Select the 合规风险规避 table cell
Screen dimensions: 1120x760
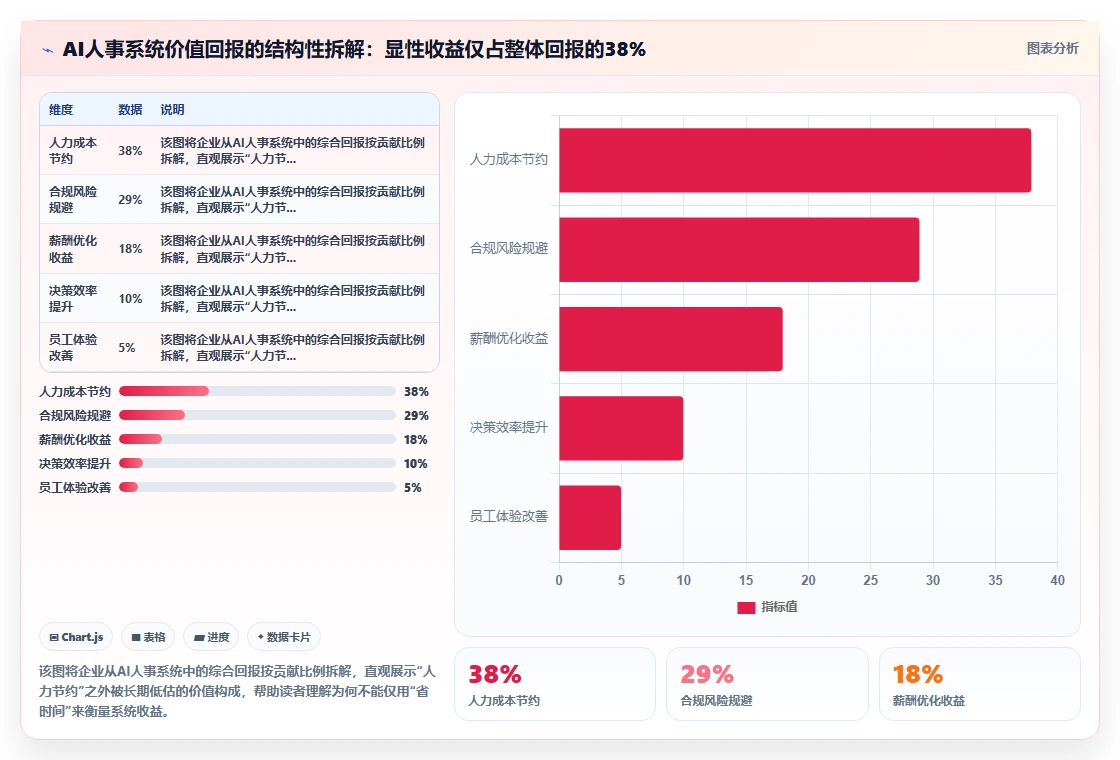[73, 199]
